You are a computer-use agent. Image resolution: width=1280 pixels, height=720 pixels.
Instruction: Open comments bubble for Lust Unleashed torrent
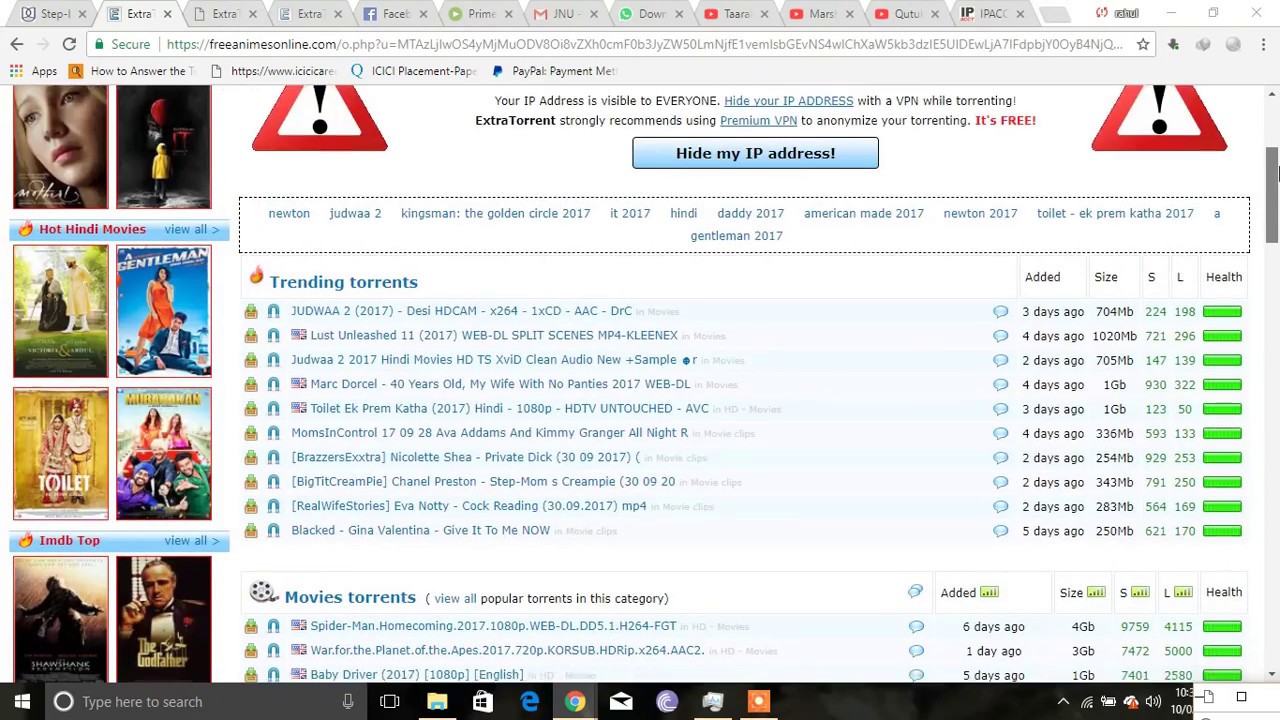click(1000, 336)
